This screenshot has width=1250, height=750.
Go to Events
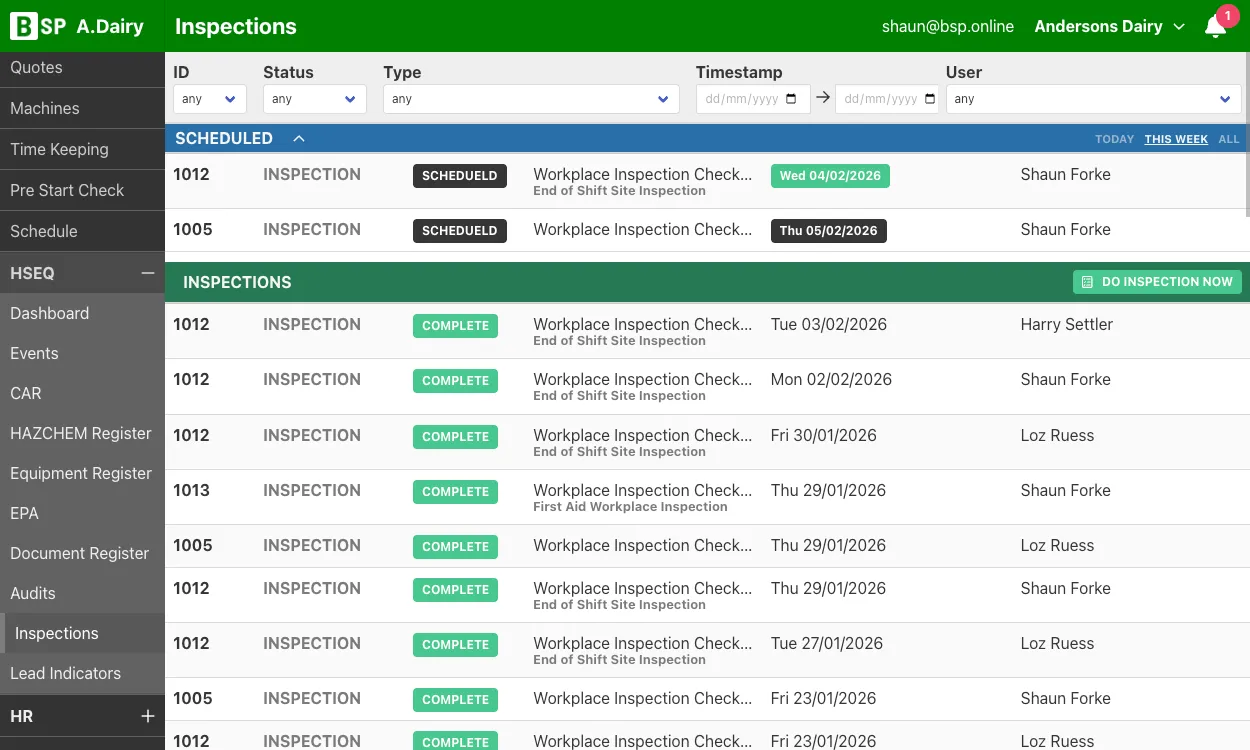point(82,353)
